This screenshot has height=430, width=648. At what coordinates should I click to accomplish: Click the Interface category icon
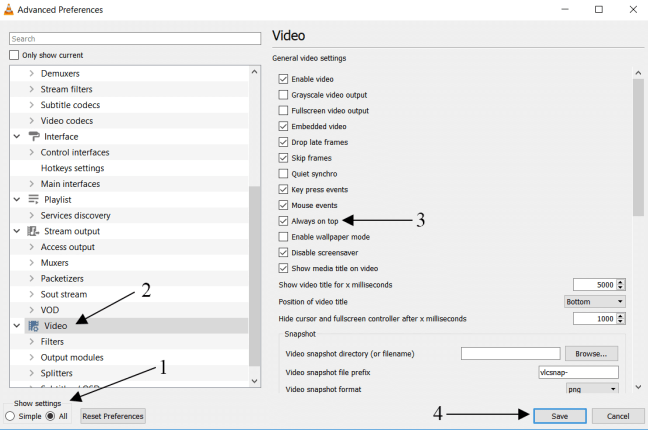(35, 137)
